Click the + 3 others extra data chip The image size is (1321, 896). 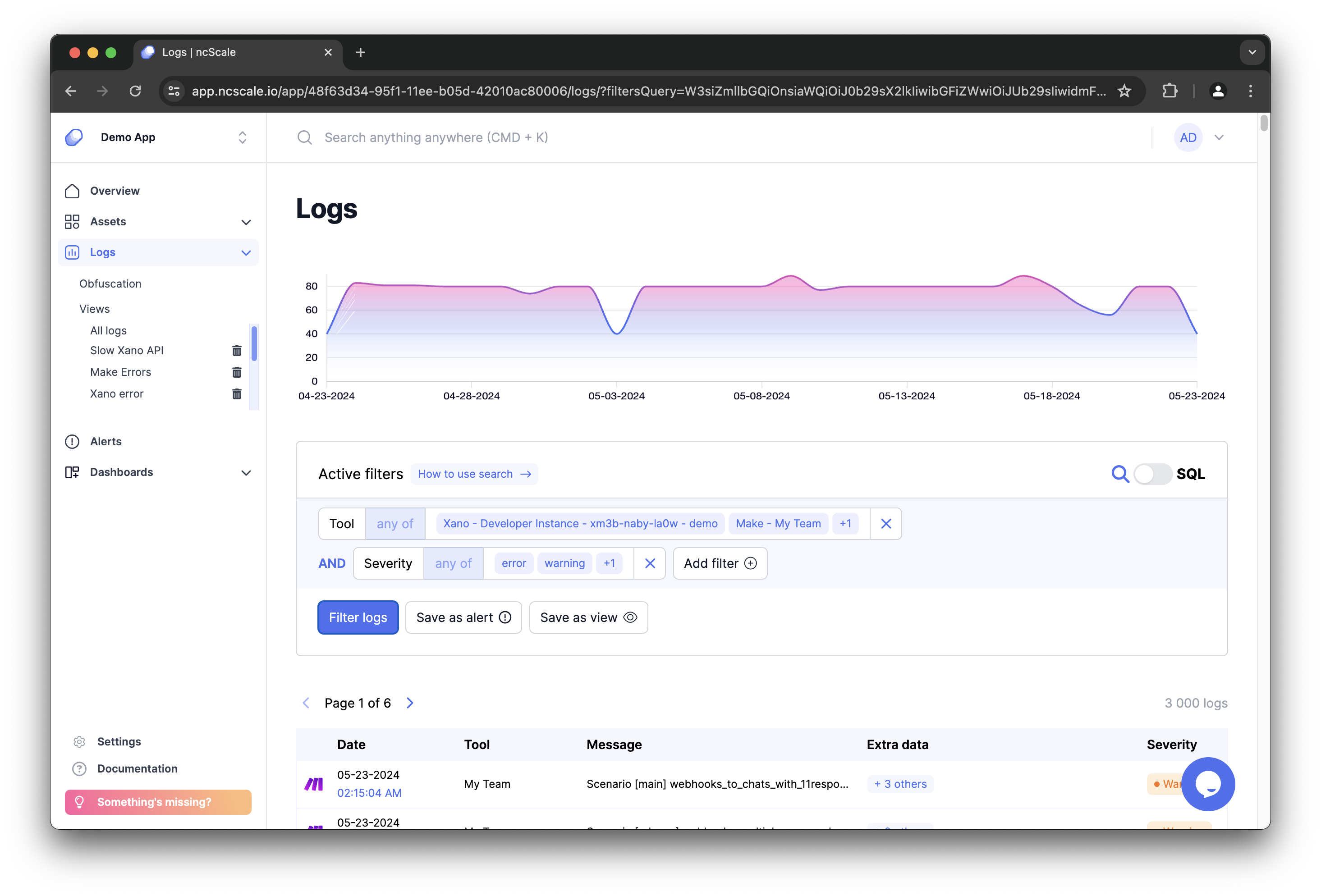(x=900, y=784)
